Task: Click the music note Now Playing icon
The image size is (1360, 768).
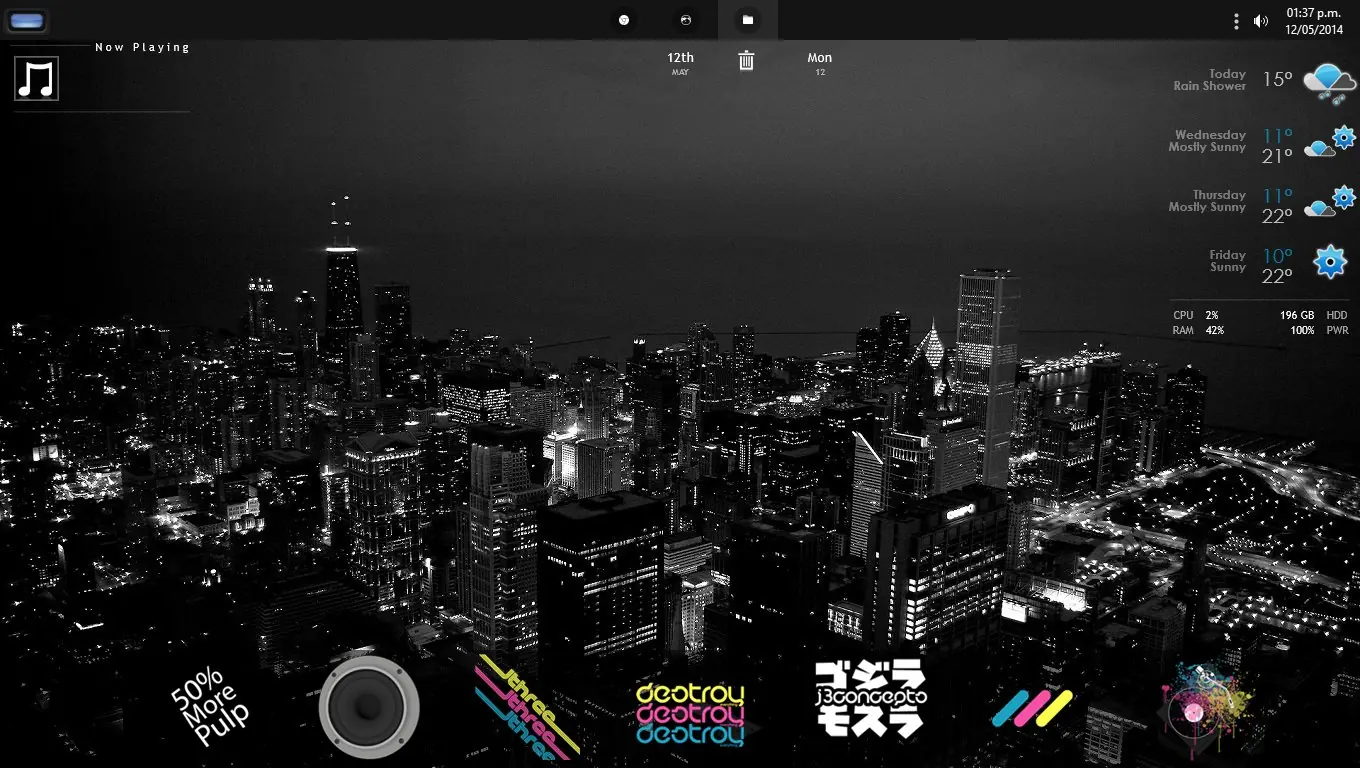Action: 37,78
